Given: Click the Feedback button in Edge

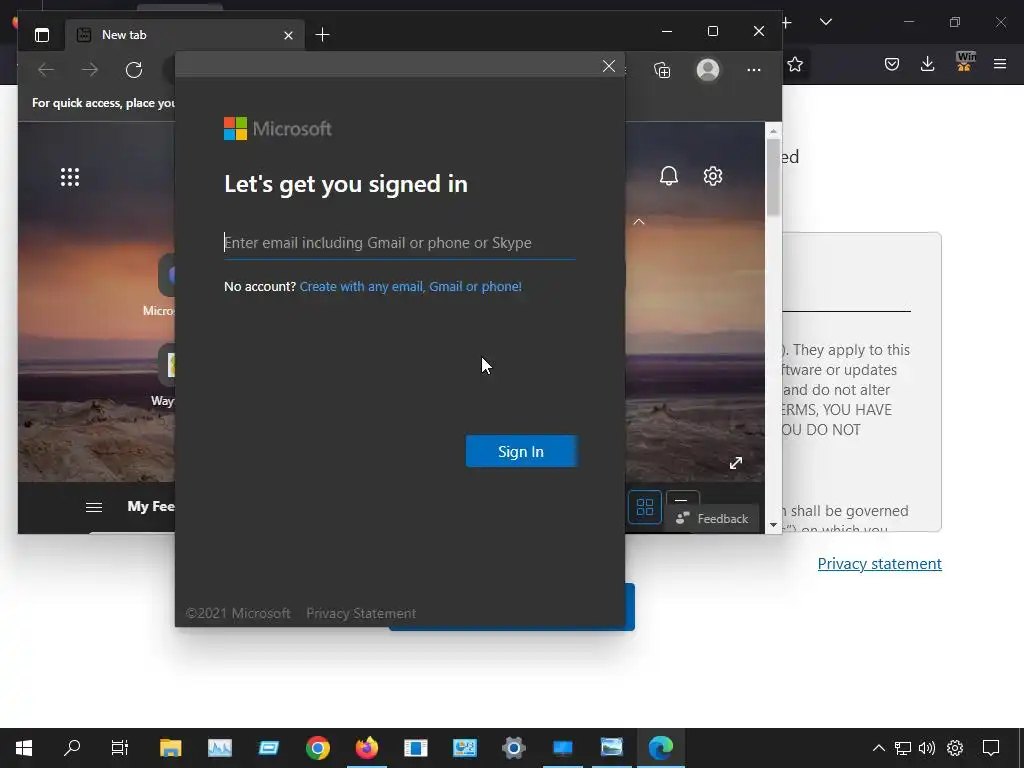Looking at the screenshot, I should tap(712, 519).
